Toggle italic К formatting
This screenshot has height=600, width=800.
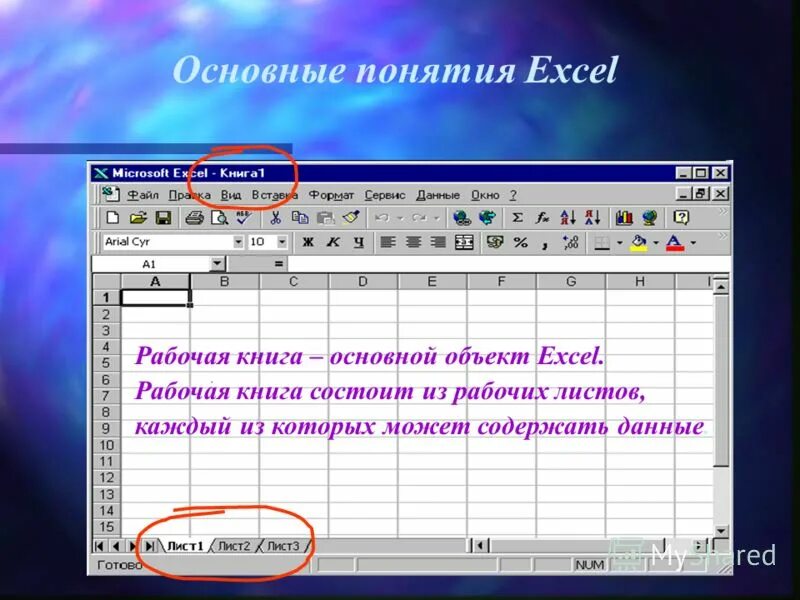tap(333, 242)
